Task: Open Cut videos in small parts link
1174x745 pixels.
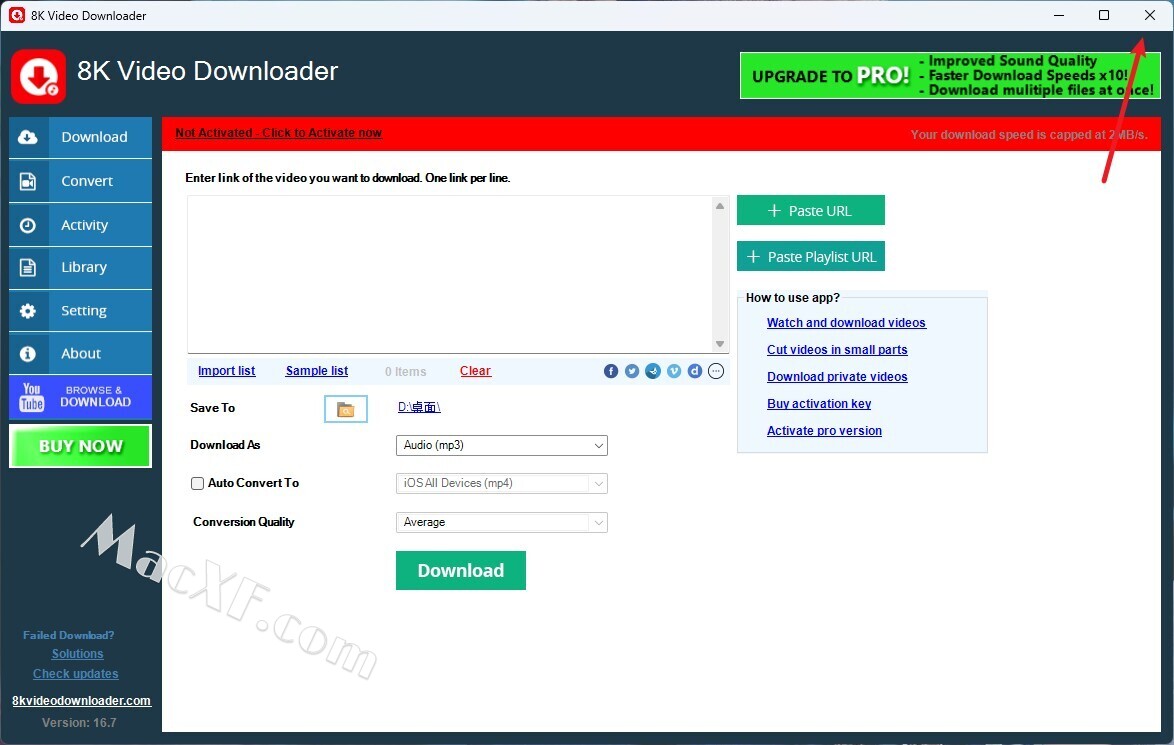Action: coord(837,350)
